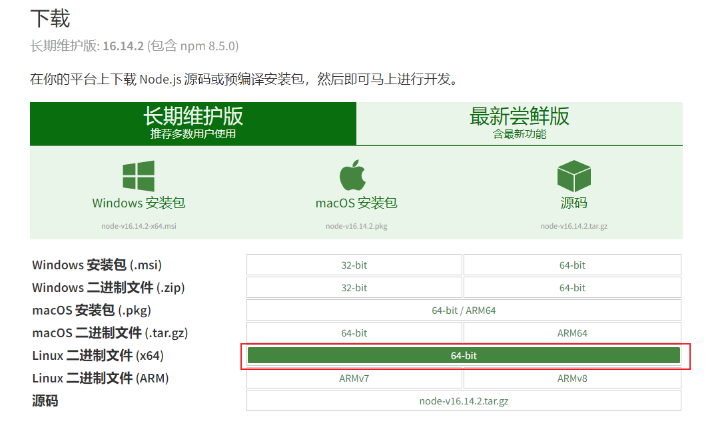Click the Linux 二进制文件 (ARM) row label
This screenshot has height=432, width=713.
pos(100,378)
